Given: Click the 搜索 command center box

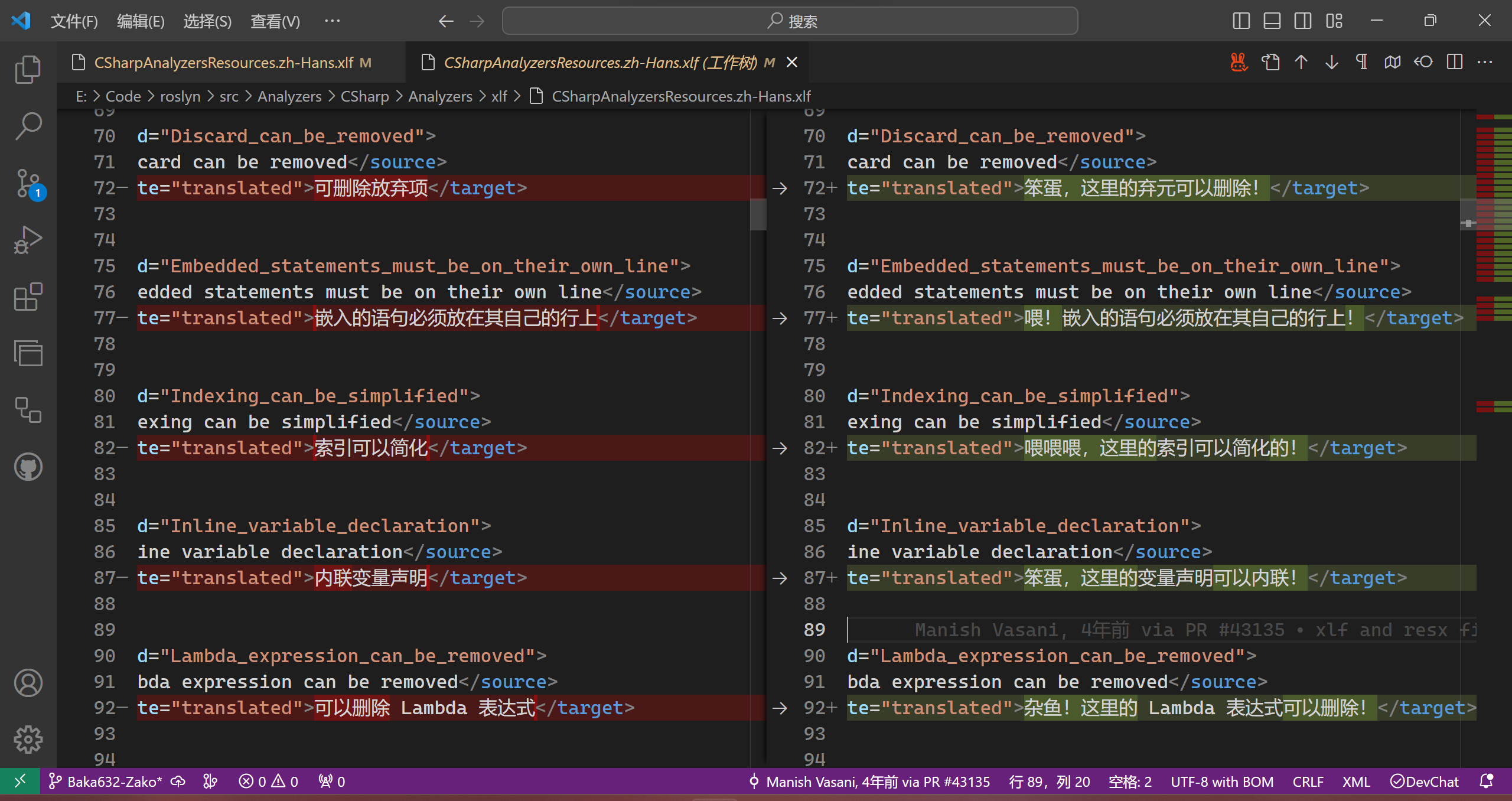Looking at the screenshot, I should [x=790, y=21].
